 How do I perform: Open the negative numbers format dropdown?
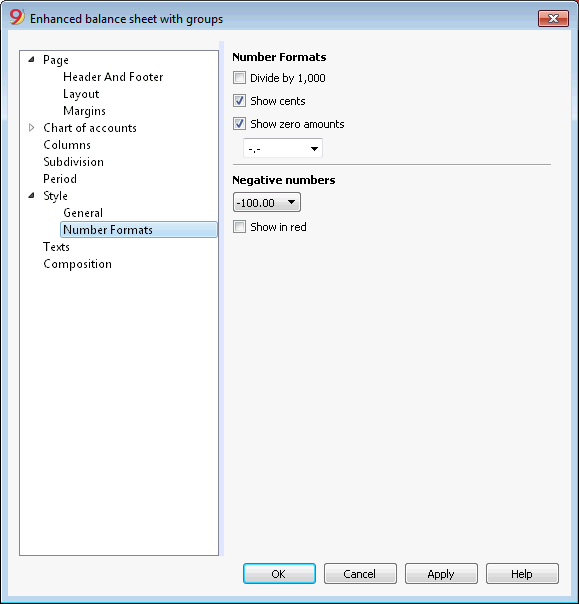coord(267,203)
